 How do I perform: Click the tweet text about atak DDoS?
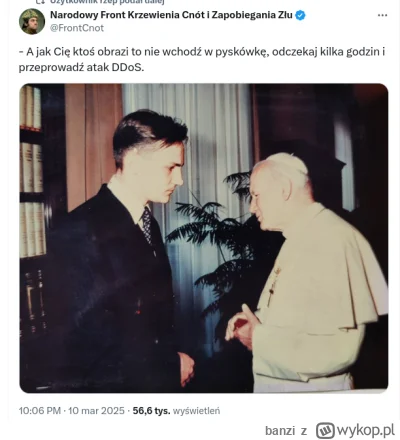(202, 60)
